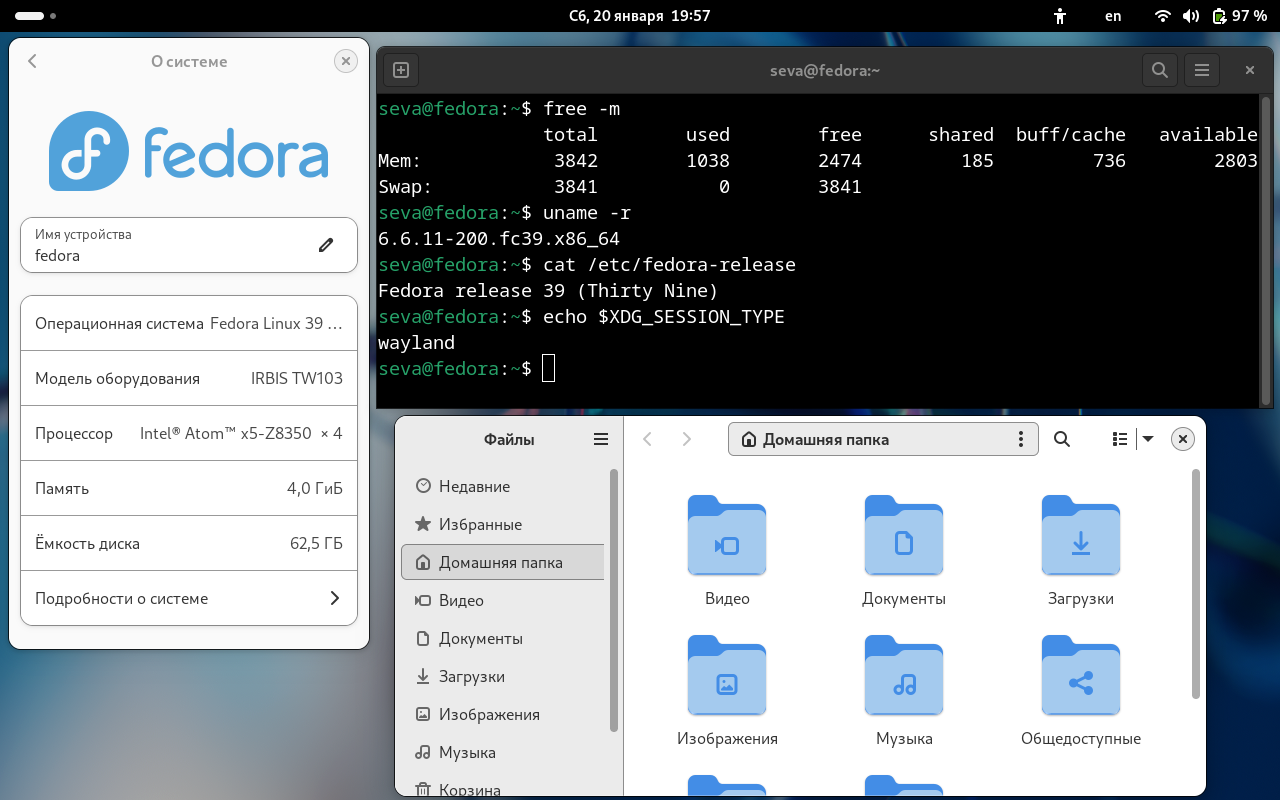1280x800 pixels.
Task: Open Files sidebar hamburger menu
Action: tap(601, 439)
